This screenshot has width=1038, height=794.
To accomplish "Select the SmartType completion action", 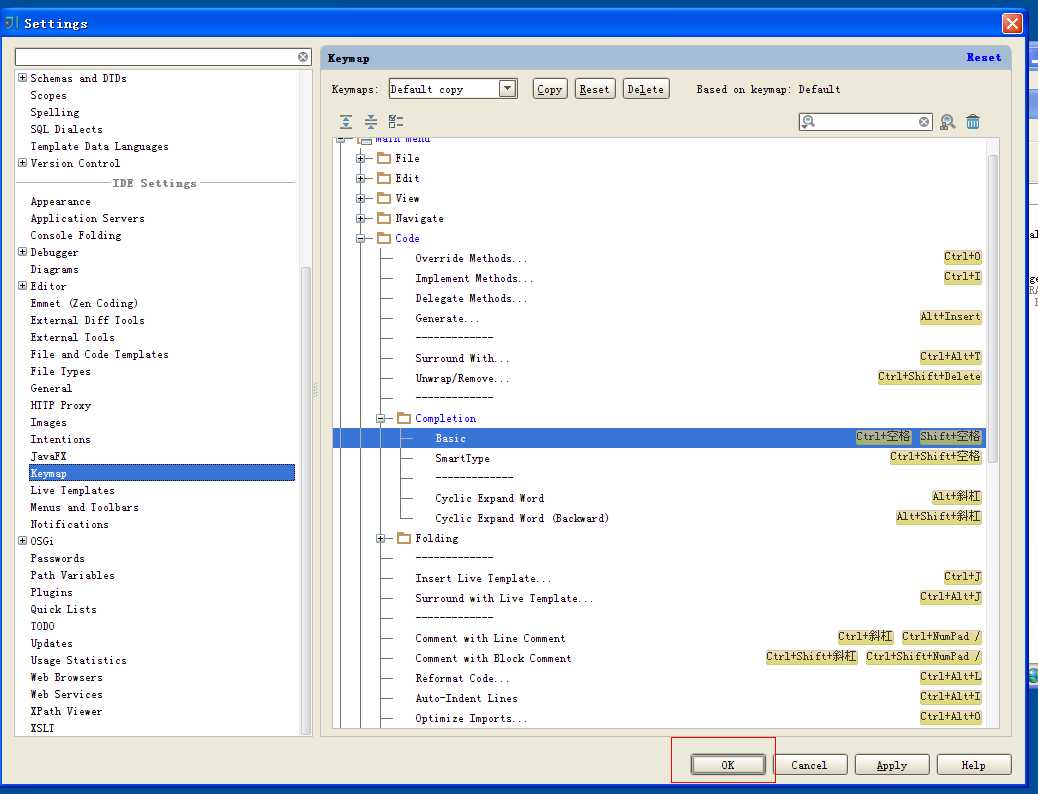I will coord(462,458).
